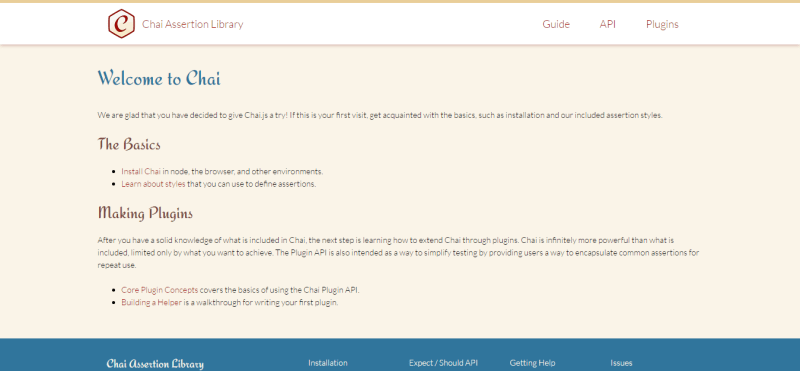Click the footer Issues link
800x371 pixels.
click(x=621, y=363)
